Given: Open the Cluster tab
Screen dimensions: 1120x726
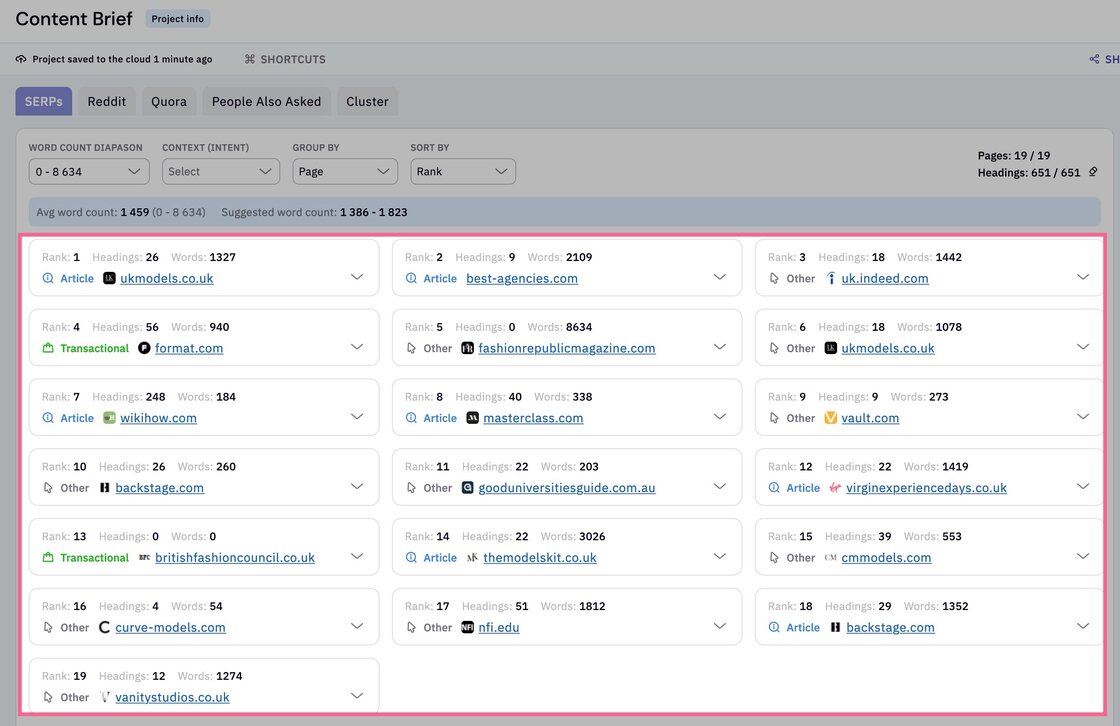Looking at the screenshot, I should click(367, 101).
